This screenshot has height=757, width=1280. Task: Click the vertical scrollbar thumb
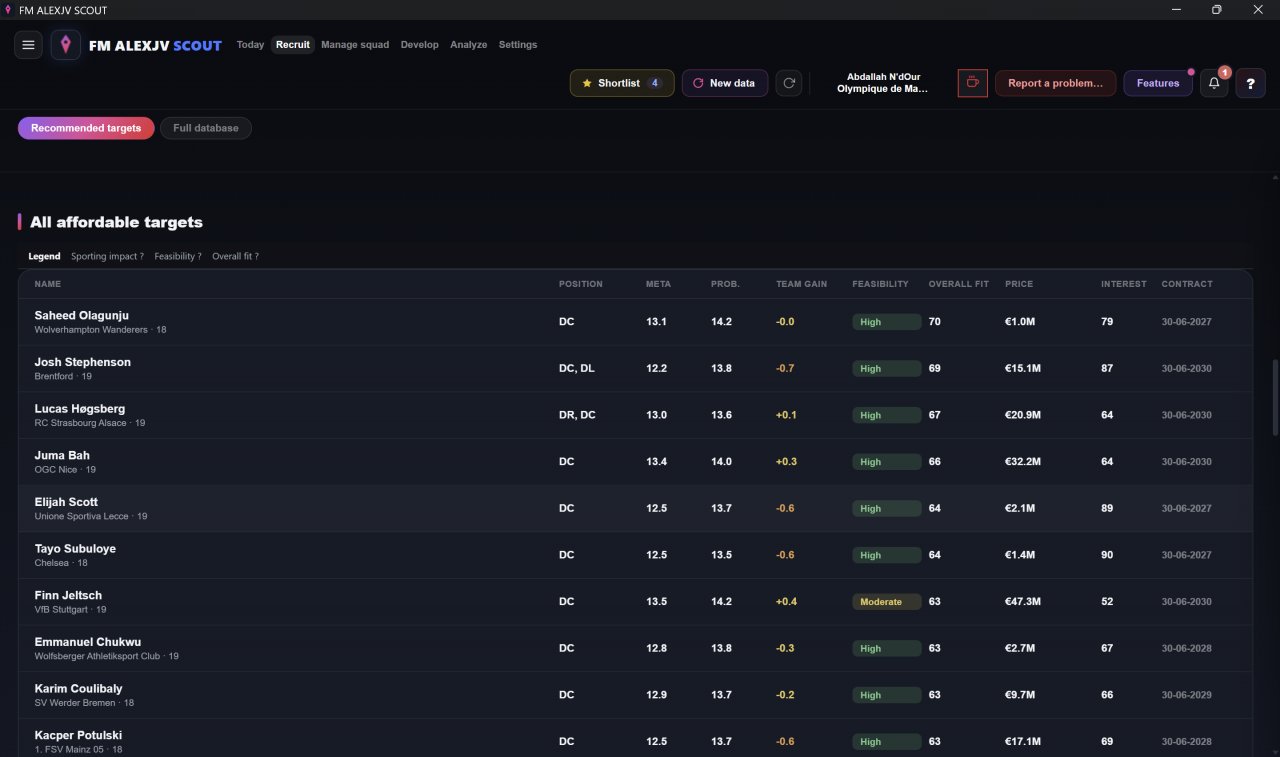[1274, 397]
